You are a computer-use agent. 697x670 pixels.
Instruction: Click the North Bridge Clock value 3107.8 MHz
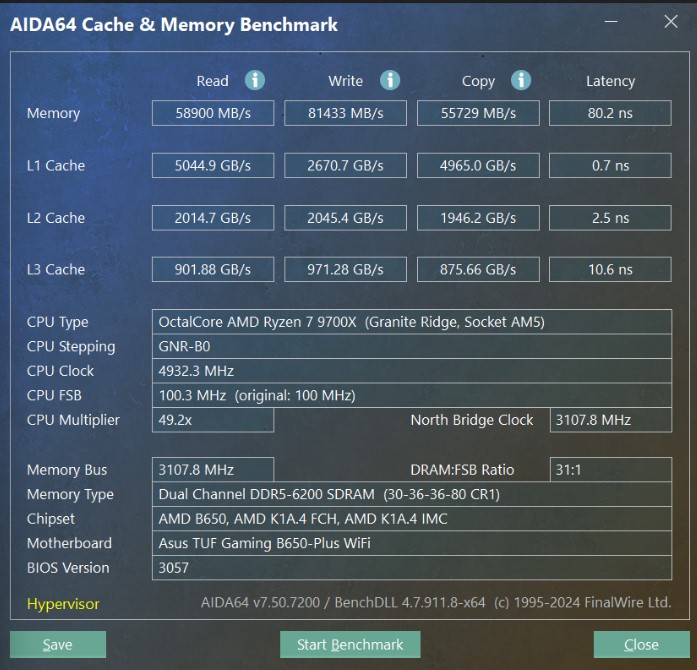(x=611, y=420)
